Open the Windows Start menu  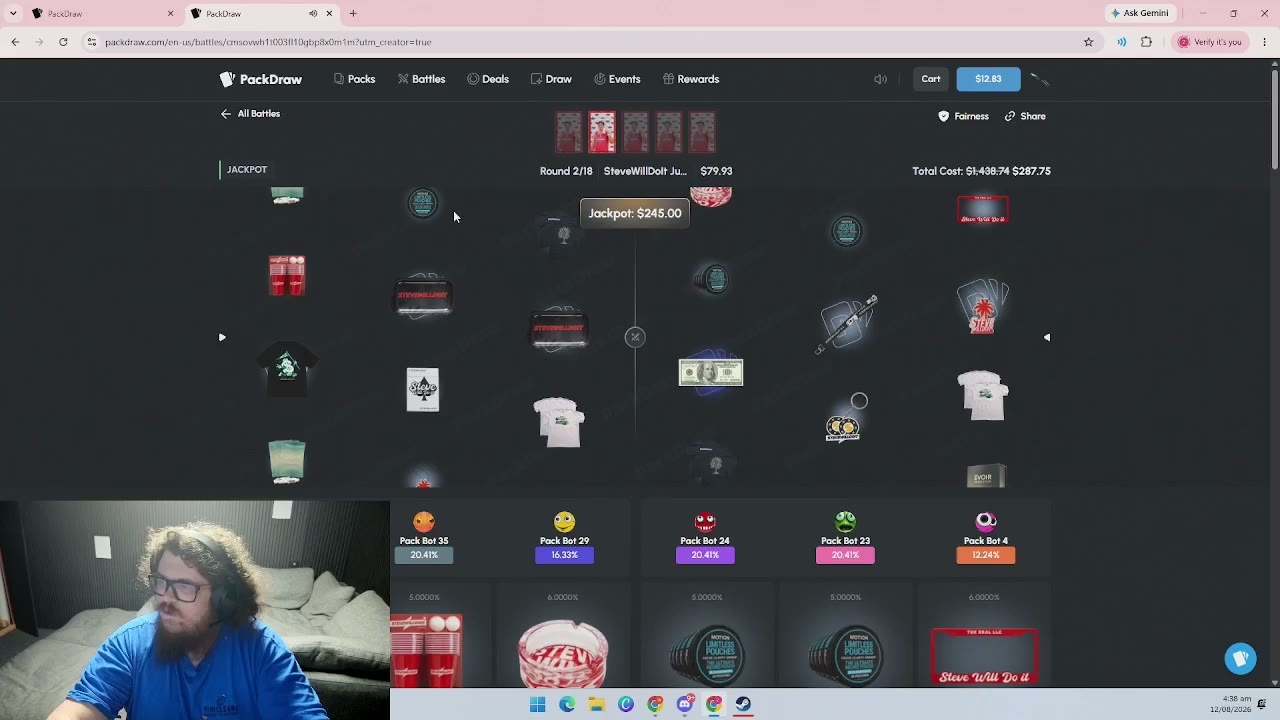click(x=537, y=704)
